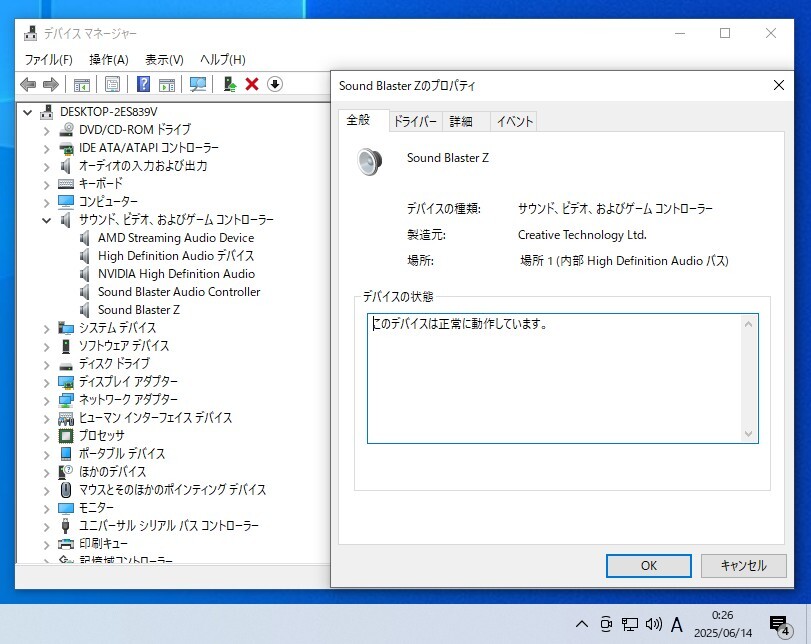
Task: Open the 表示(V) menu
Action: pos(164,60)
